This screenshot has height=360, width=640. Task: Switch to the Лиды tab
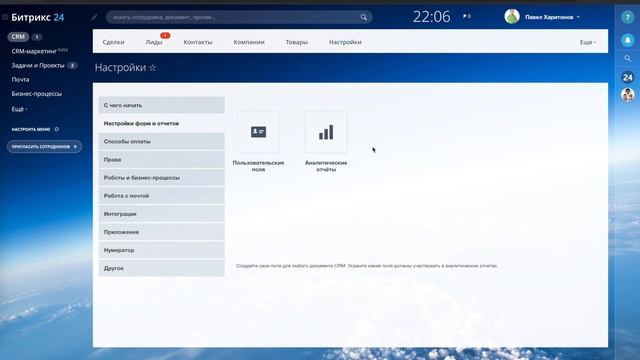[154, 42]
